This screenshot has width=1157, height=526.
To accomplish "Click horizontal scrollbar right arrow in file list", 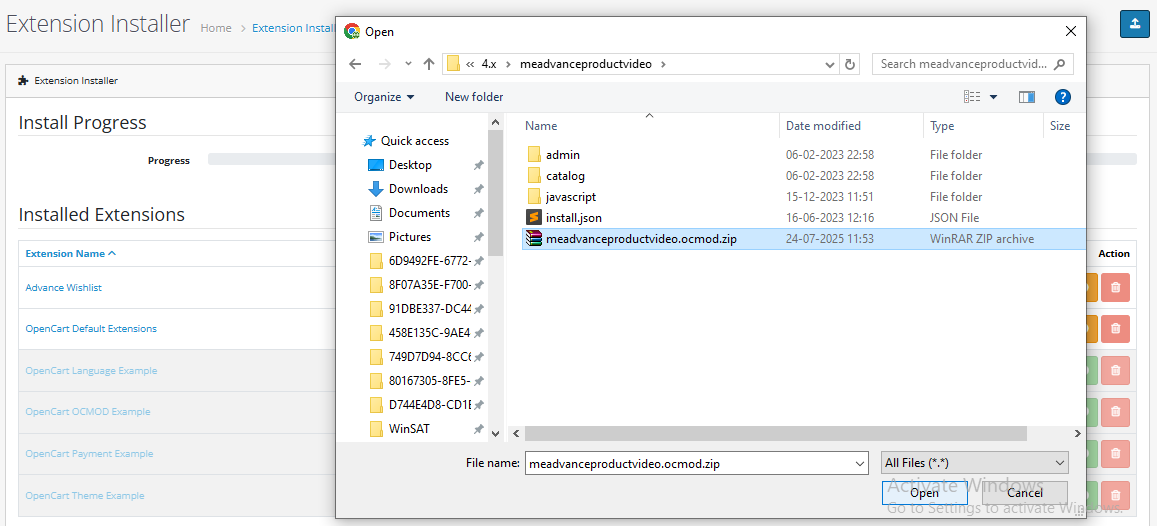I will click(1078, 434).
